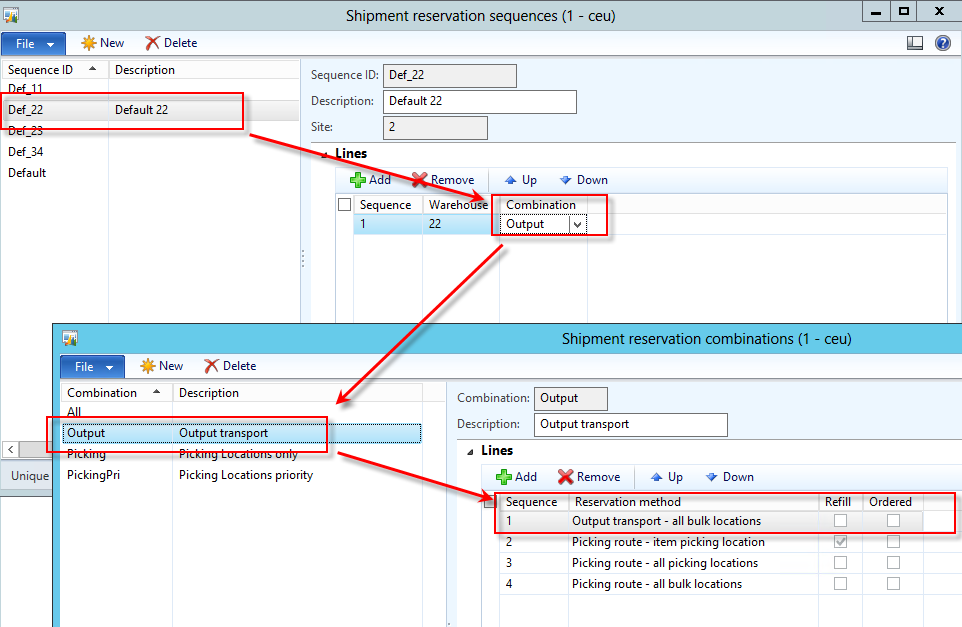
Task: Move the reservation method Down in combinations
Action: pos(729,477)
